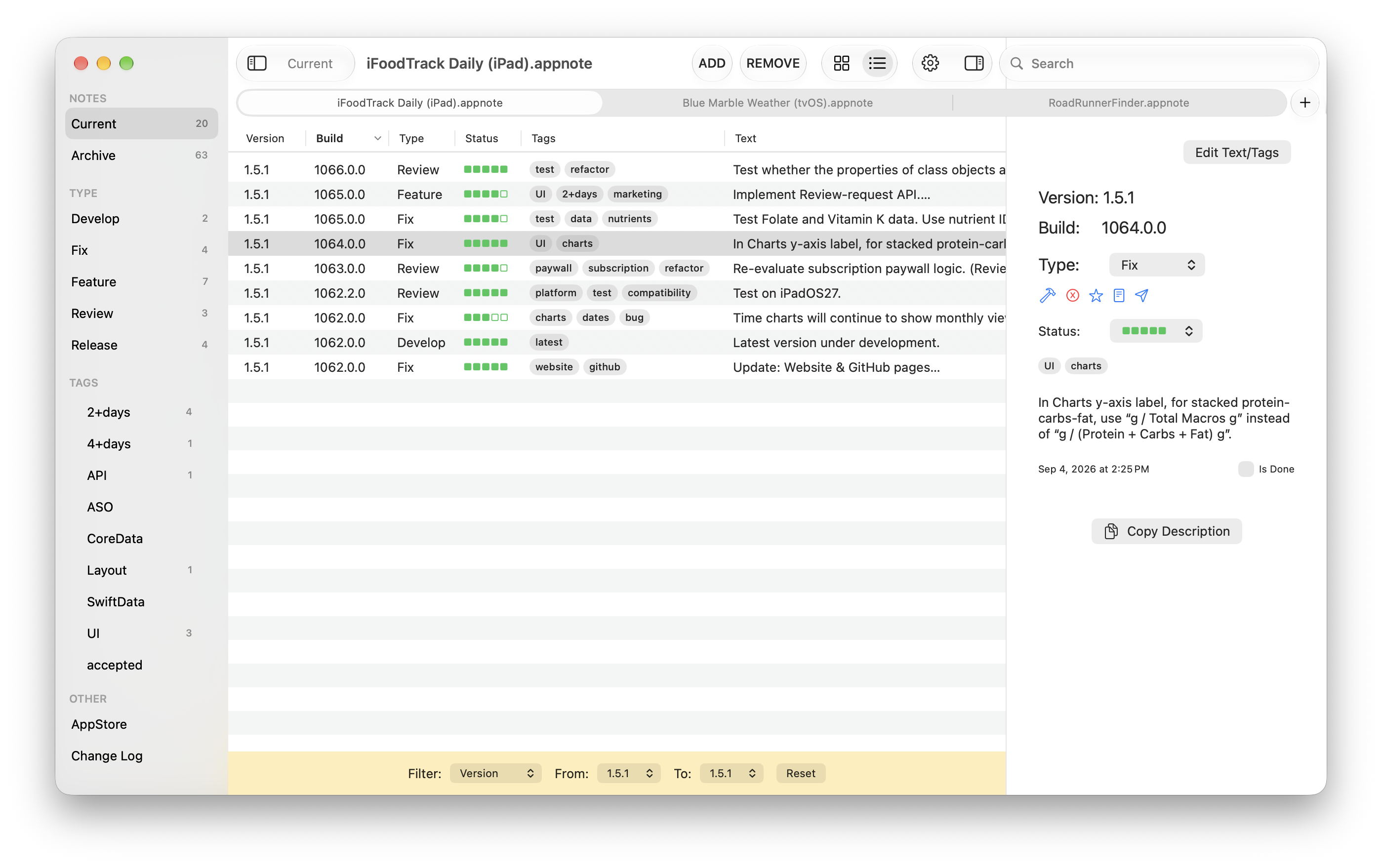Reset the version filter
The height and width of the screenshot is (868, 1382).
tap(800, 773)
